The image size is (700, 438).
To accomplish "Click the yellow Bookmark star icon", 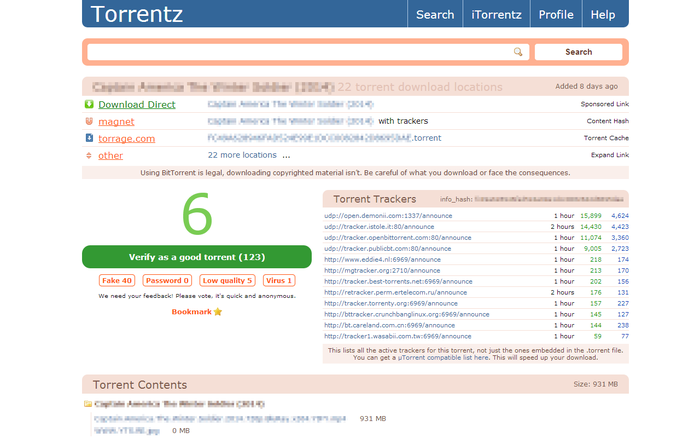I will coord(218,312).
